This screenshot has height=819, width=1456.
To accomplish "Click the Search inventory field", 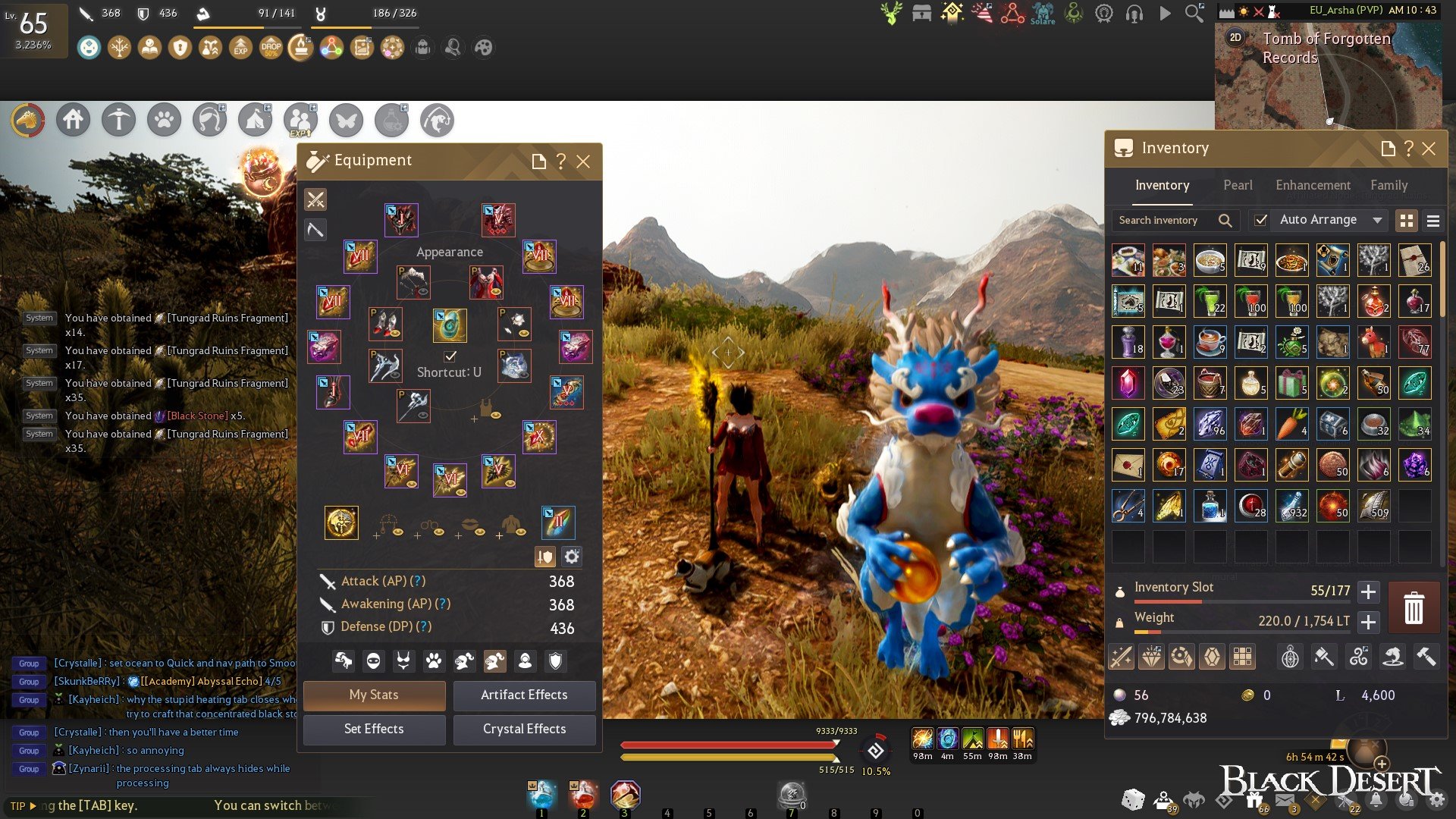I will [x=1159, y=220].
